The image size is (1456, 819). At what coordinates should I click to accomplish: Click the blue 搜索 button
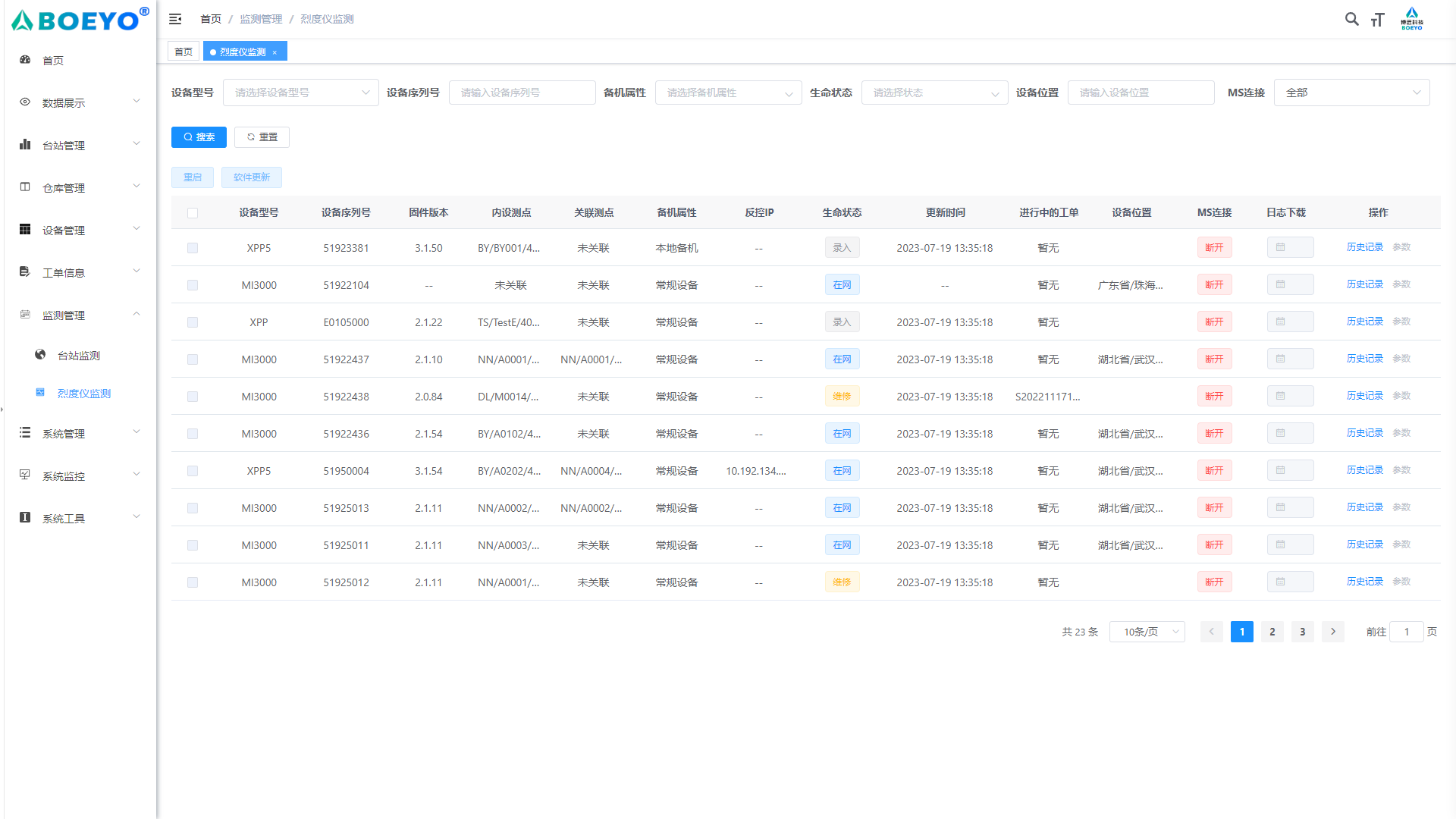point(199,137)
